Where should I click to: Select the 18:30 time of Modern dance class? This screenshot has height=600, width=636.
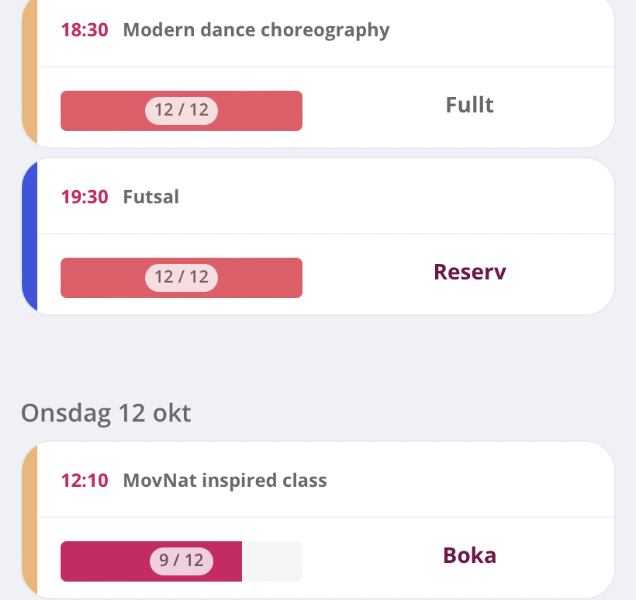coord(84,30)
